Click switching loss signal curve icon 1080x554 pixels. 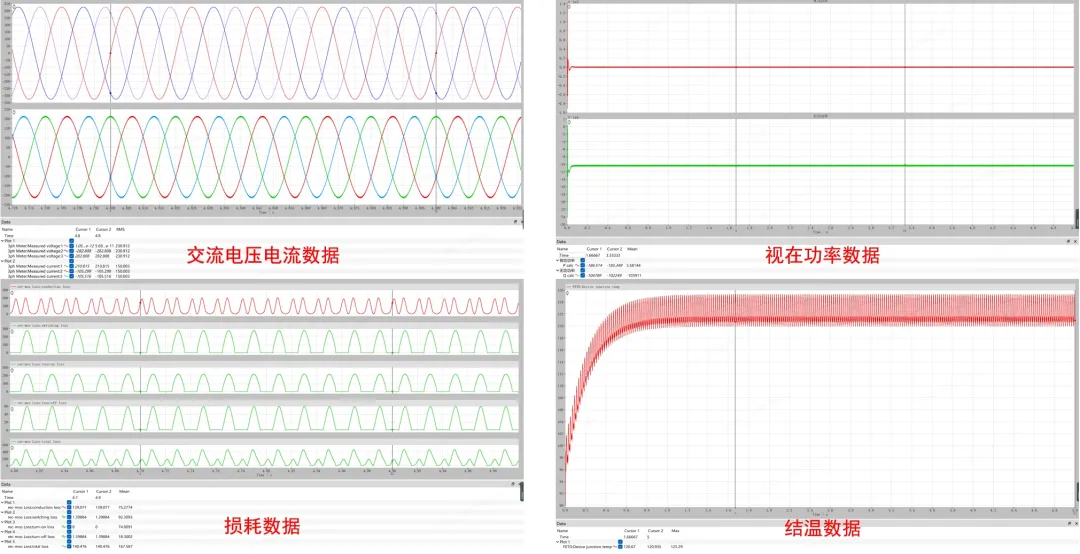coord(63,515)
